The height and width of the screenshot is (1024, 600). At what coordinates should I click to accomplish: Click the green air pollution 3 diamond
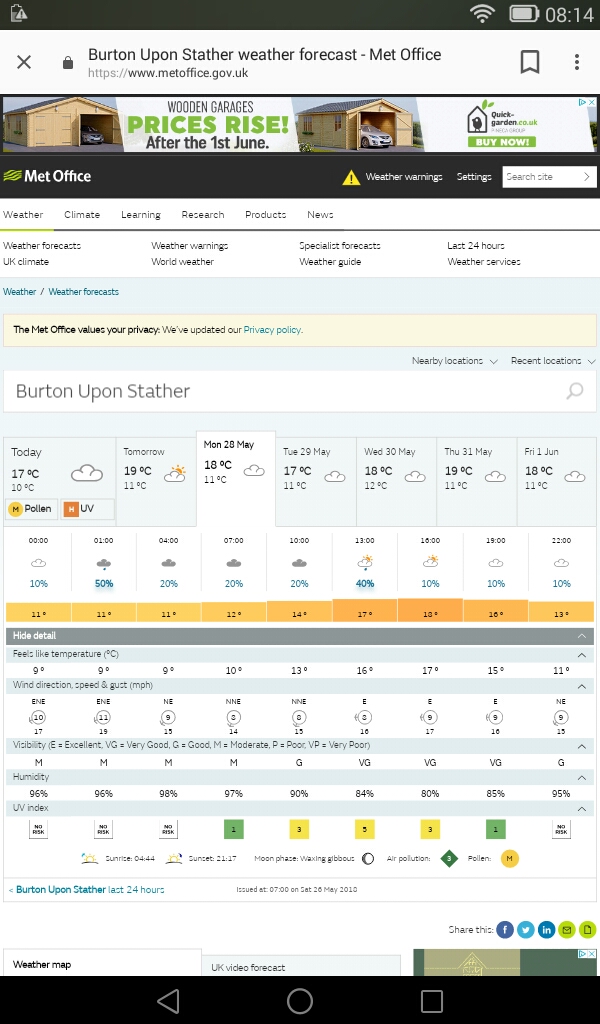(449, 858)
